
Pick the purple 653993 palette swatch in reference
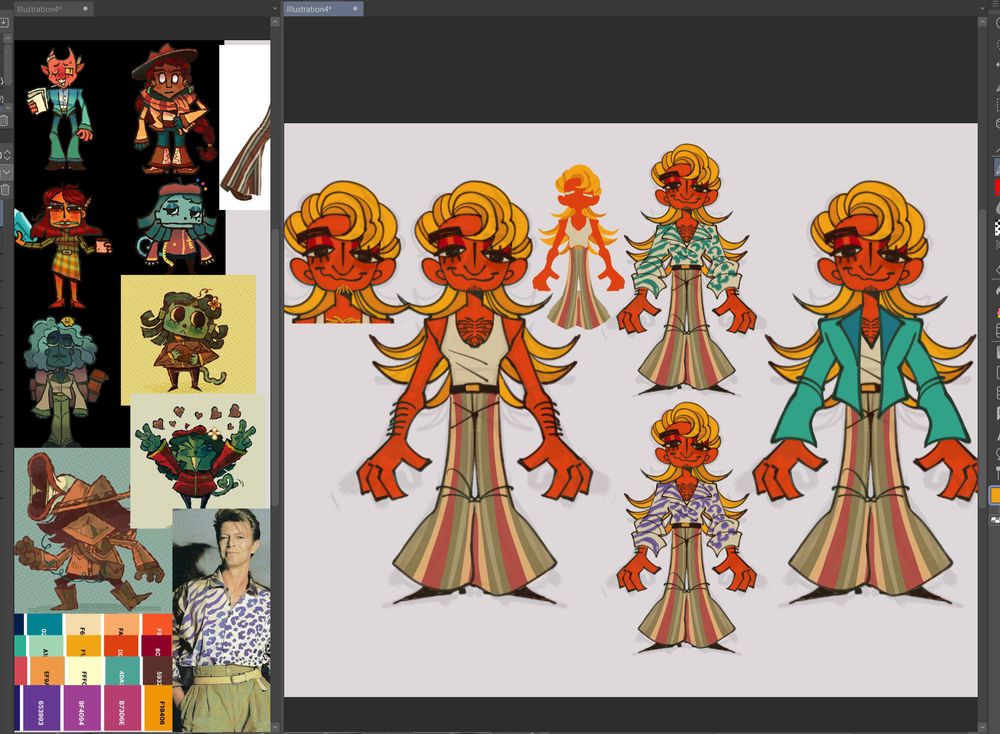click(x=41, y=707)
